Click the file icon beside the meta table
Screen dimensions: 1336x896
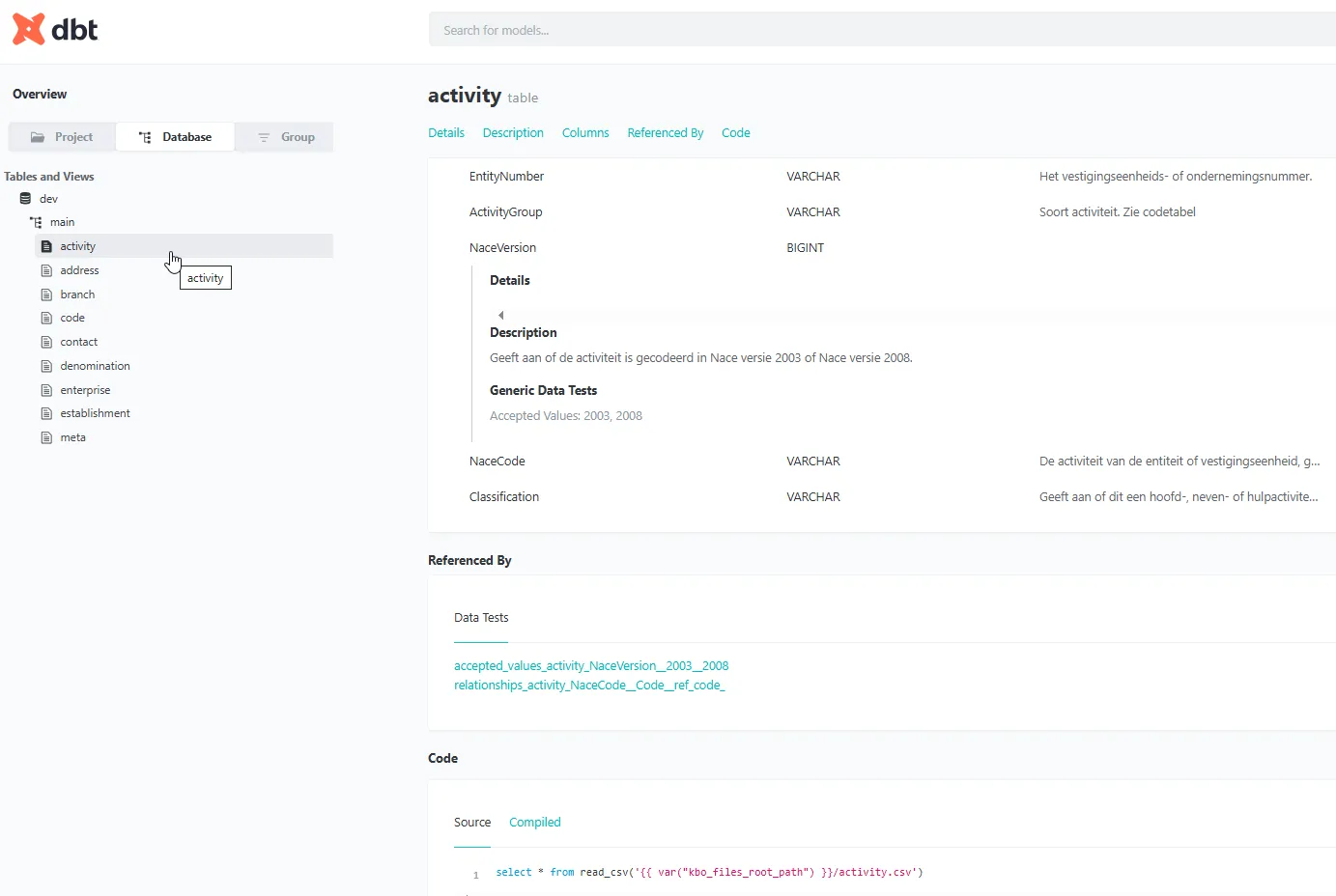(x=44, y=436)
